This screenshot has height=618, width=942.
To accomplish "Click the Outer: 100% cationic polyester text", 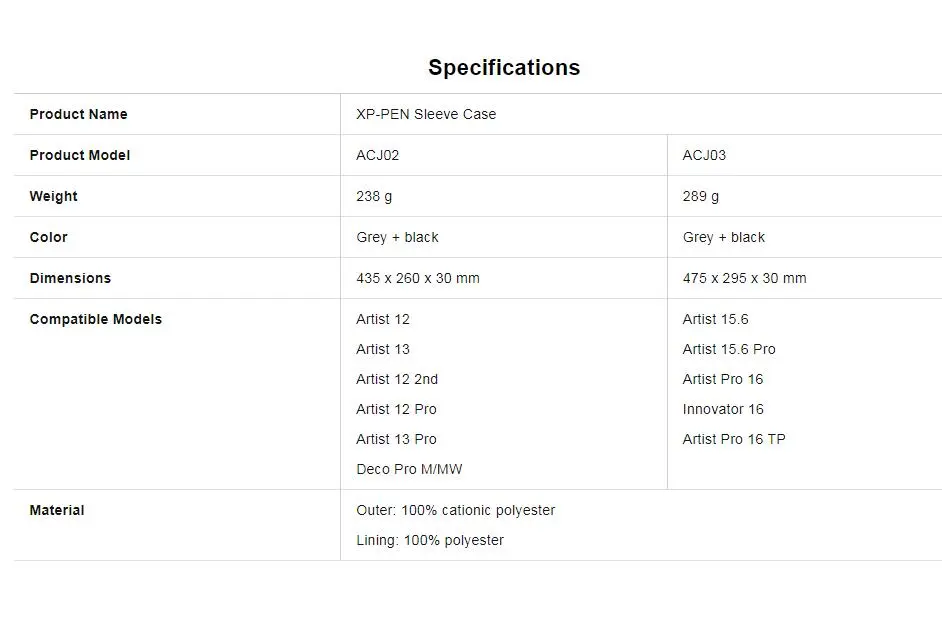I will [x=455, y=510].
